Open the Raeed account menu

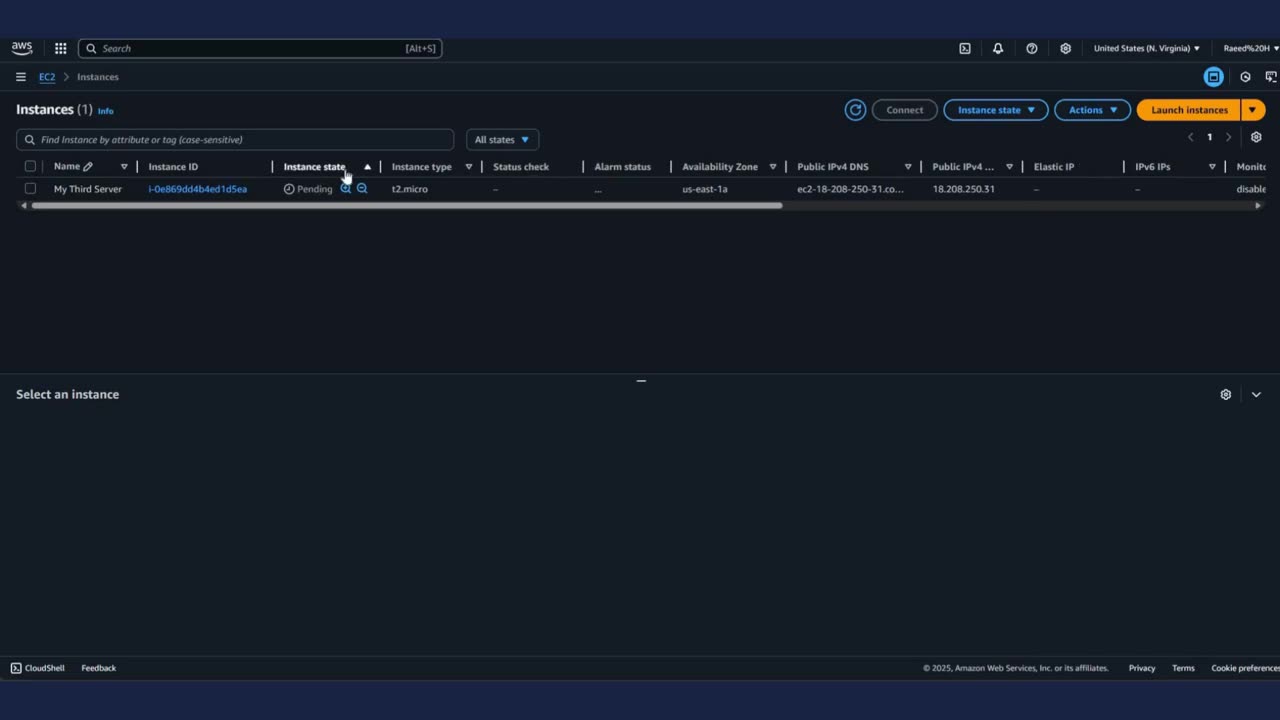(x=1251, y=48)
